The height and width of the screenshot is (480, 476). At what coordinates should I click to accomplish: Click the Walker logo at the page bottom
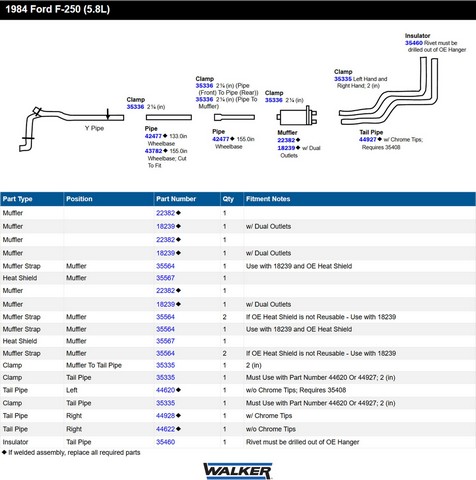click(238, 471)
